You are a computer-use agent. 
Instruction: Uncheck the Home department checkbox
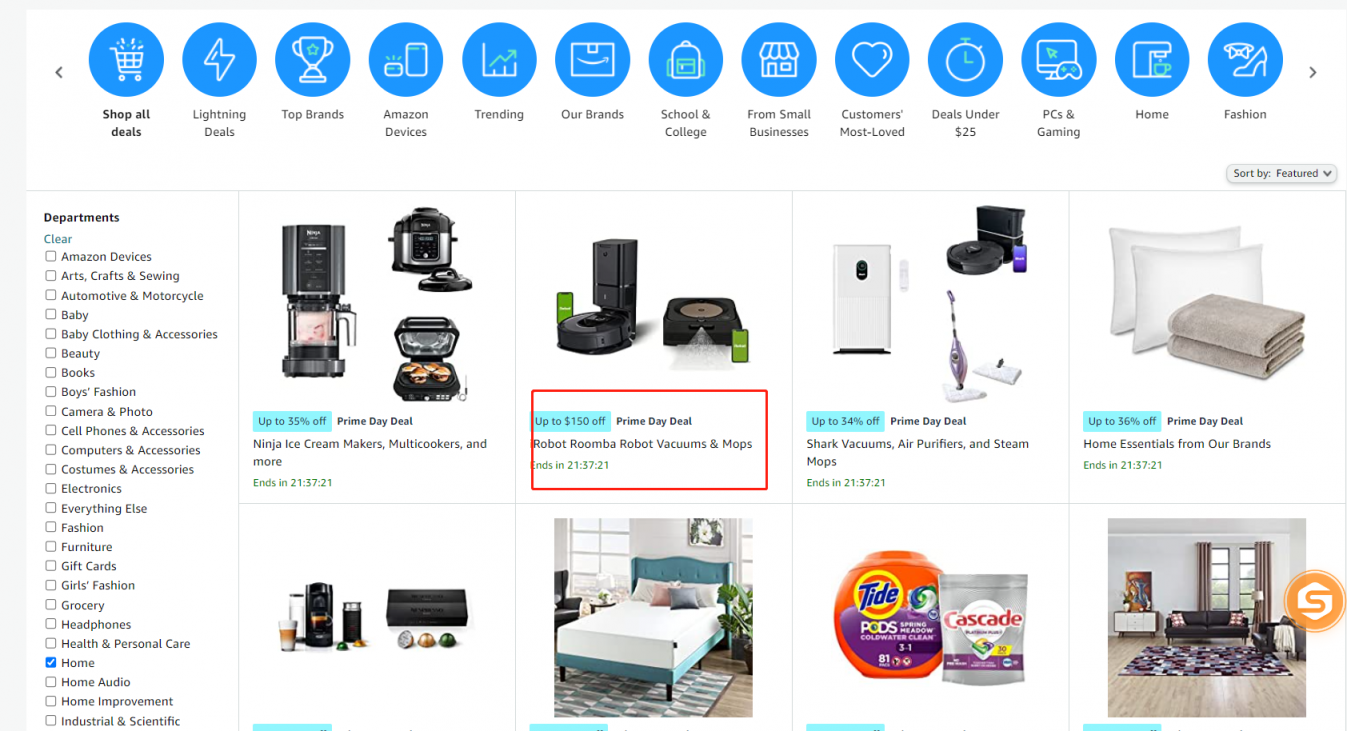(x=51, y=662)
